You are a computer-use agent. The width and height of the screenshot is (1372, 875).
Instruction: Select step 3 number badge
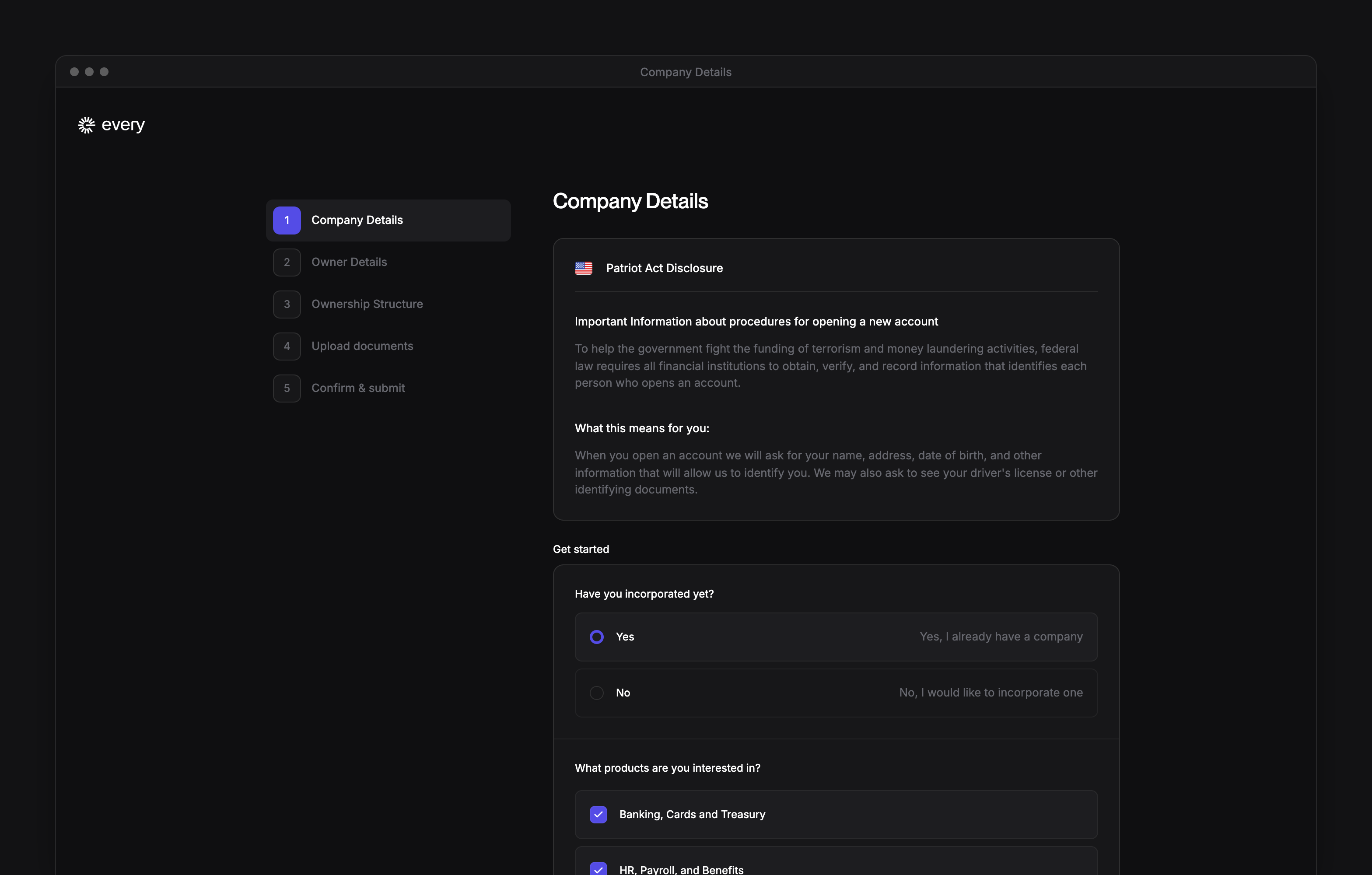pos(287,304)
